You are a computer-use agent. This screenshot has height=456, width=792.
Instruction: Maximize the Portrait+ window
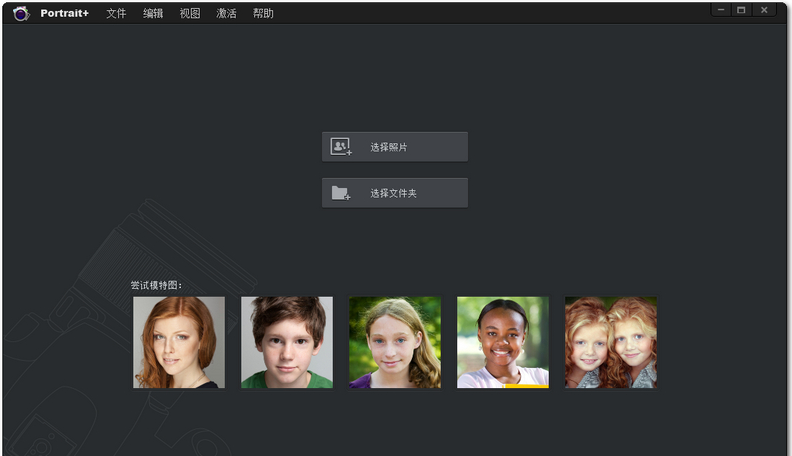[x=741, y=9]
